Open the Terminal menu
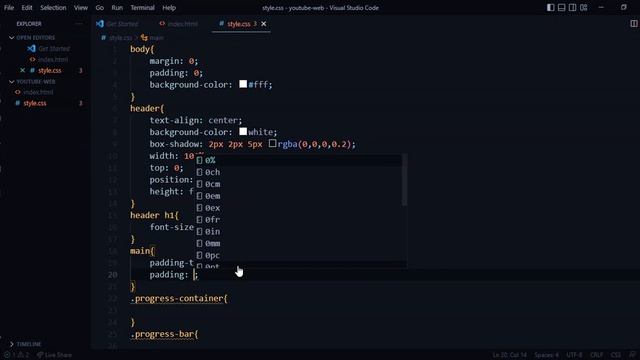This screenshot has height=360, width=640. [x=142, y=7]
